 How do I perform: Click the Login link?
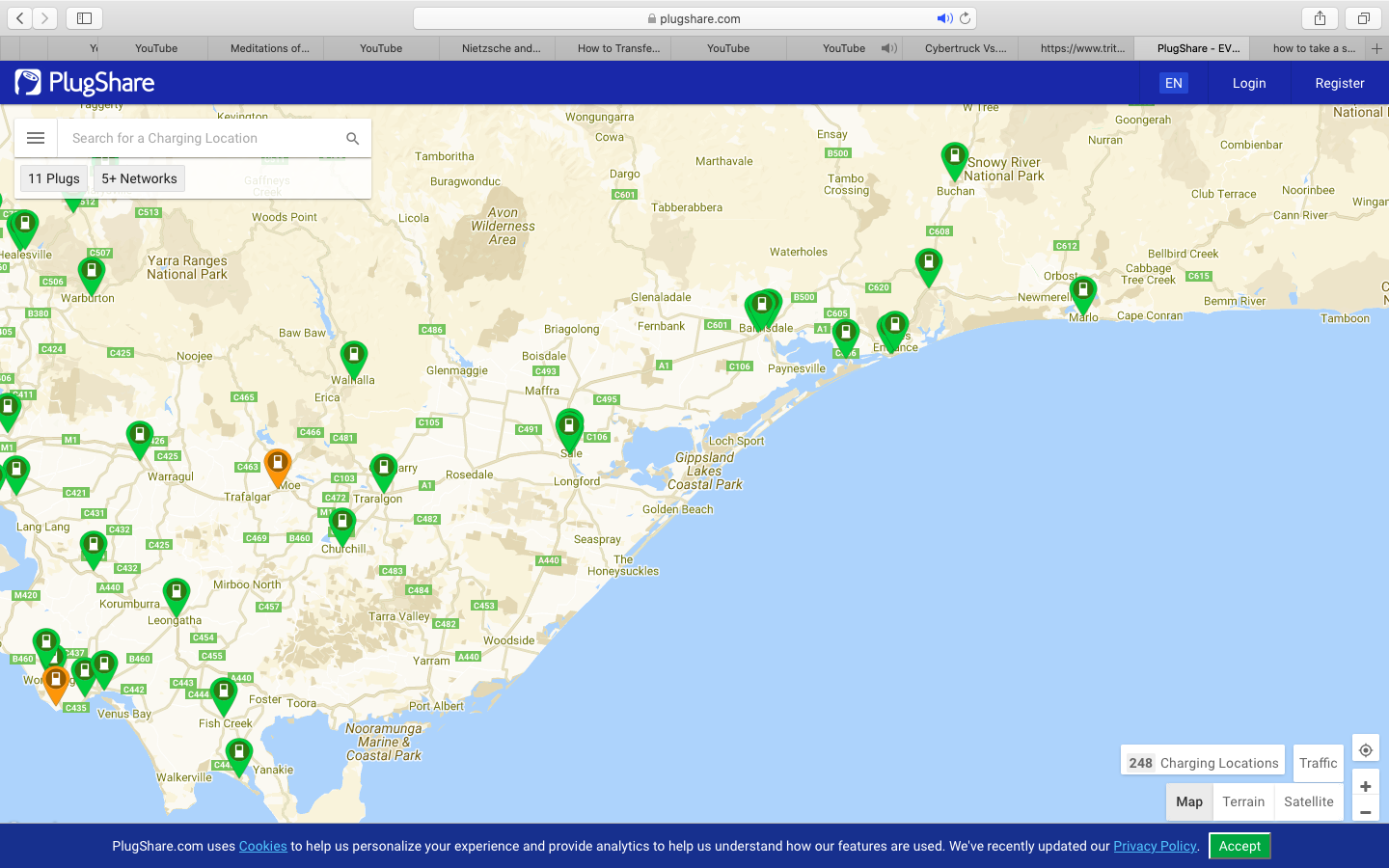pos(1249,83)
